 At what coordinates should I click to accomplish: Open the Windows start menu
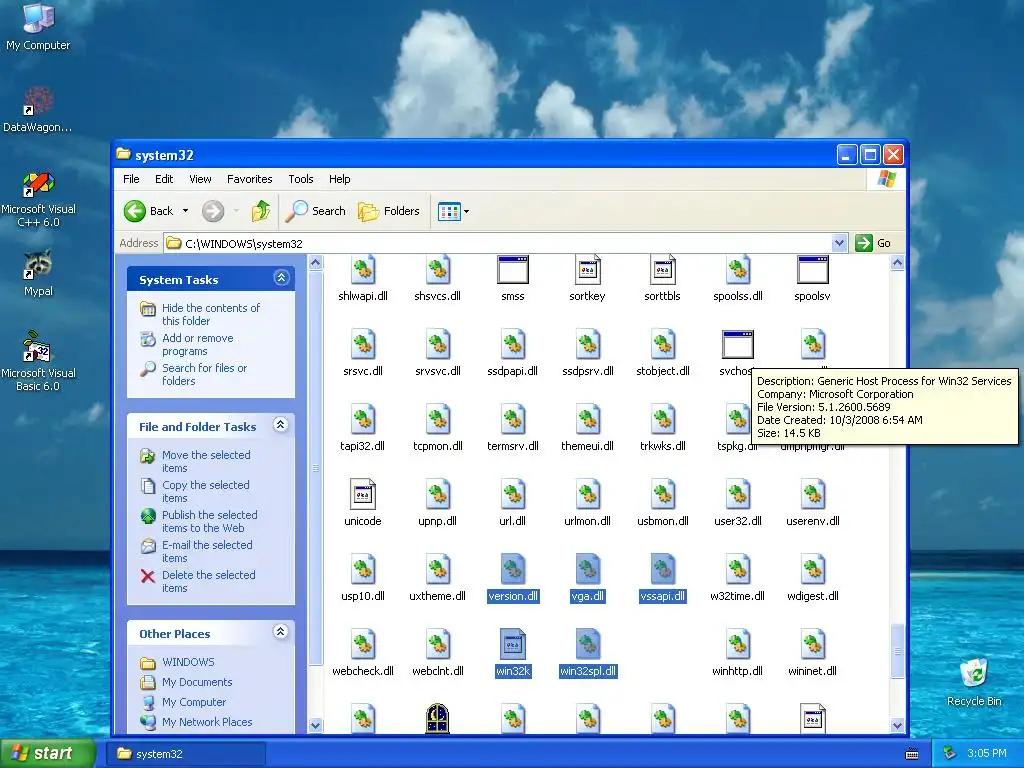tap(47, 753)
